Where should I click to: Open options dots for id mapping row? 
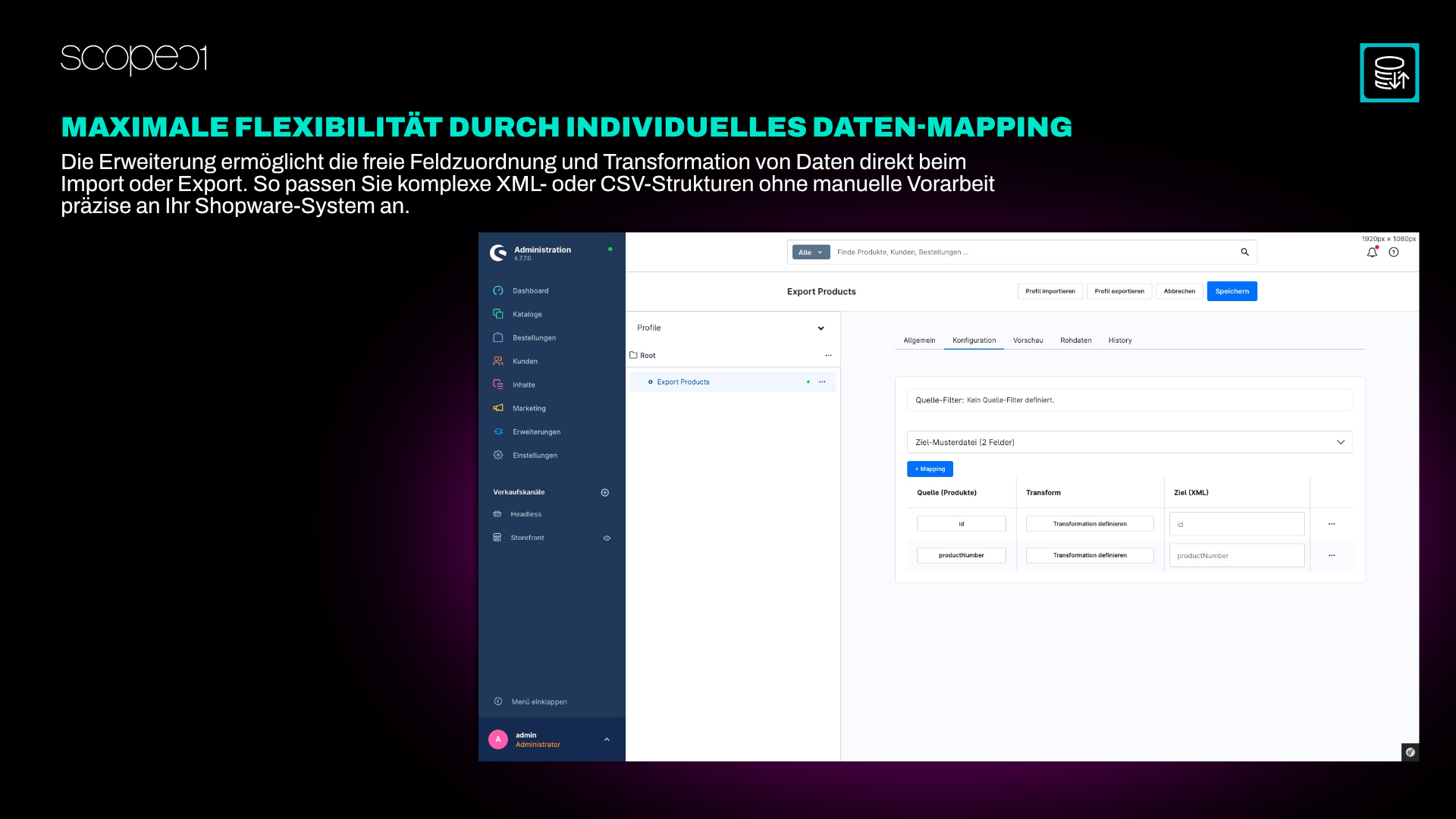click(x=1332, y=524)
